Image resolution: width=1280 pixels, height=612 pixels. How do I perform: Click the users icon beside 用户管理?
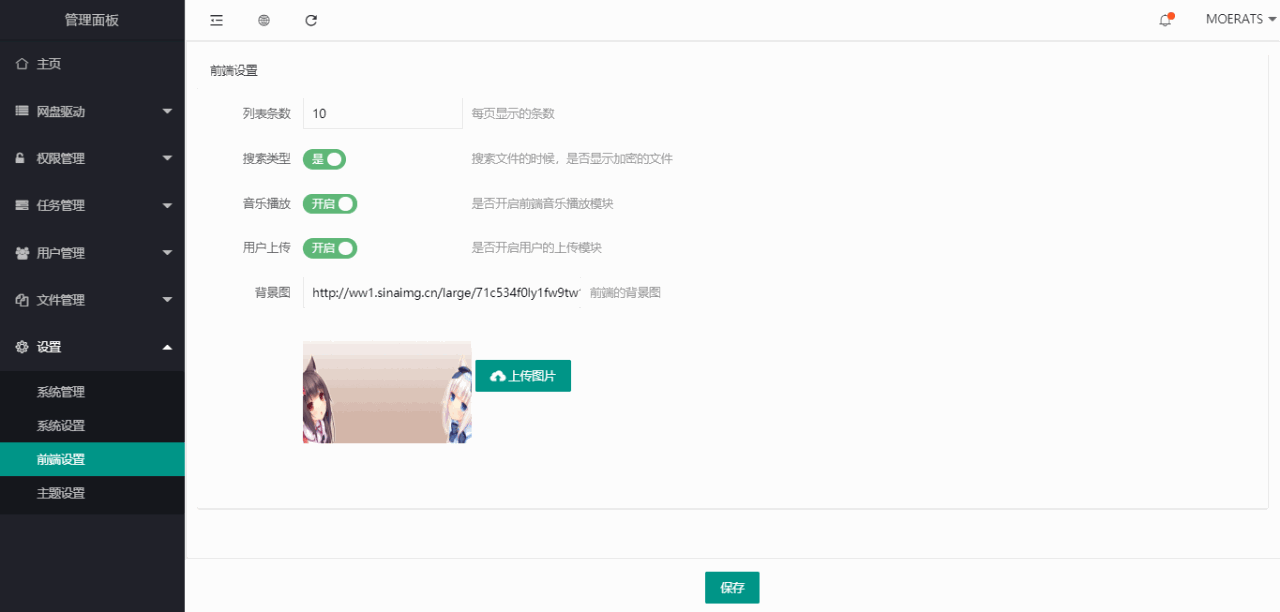22,253
